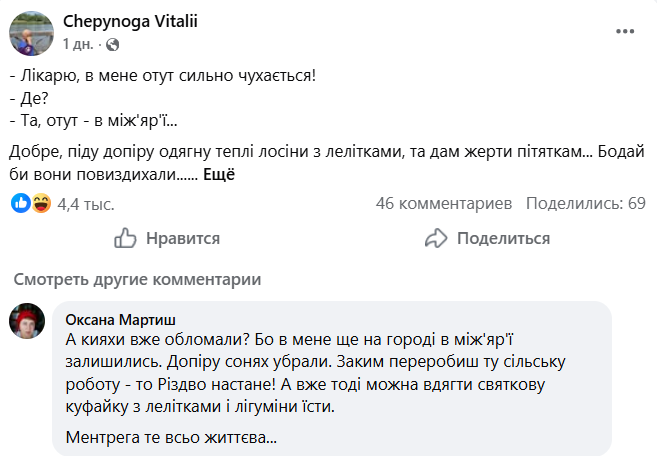Open Chepynoga Vitalii's profile picture
The width and height of the screenshot is (657, 456).
tap(31, 32)
